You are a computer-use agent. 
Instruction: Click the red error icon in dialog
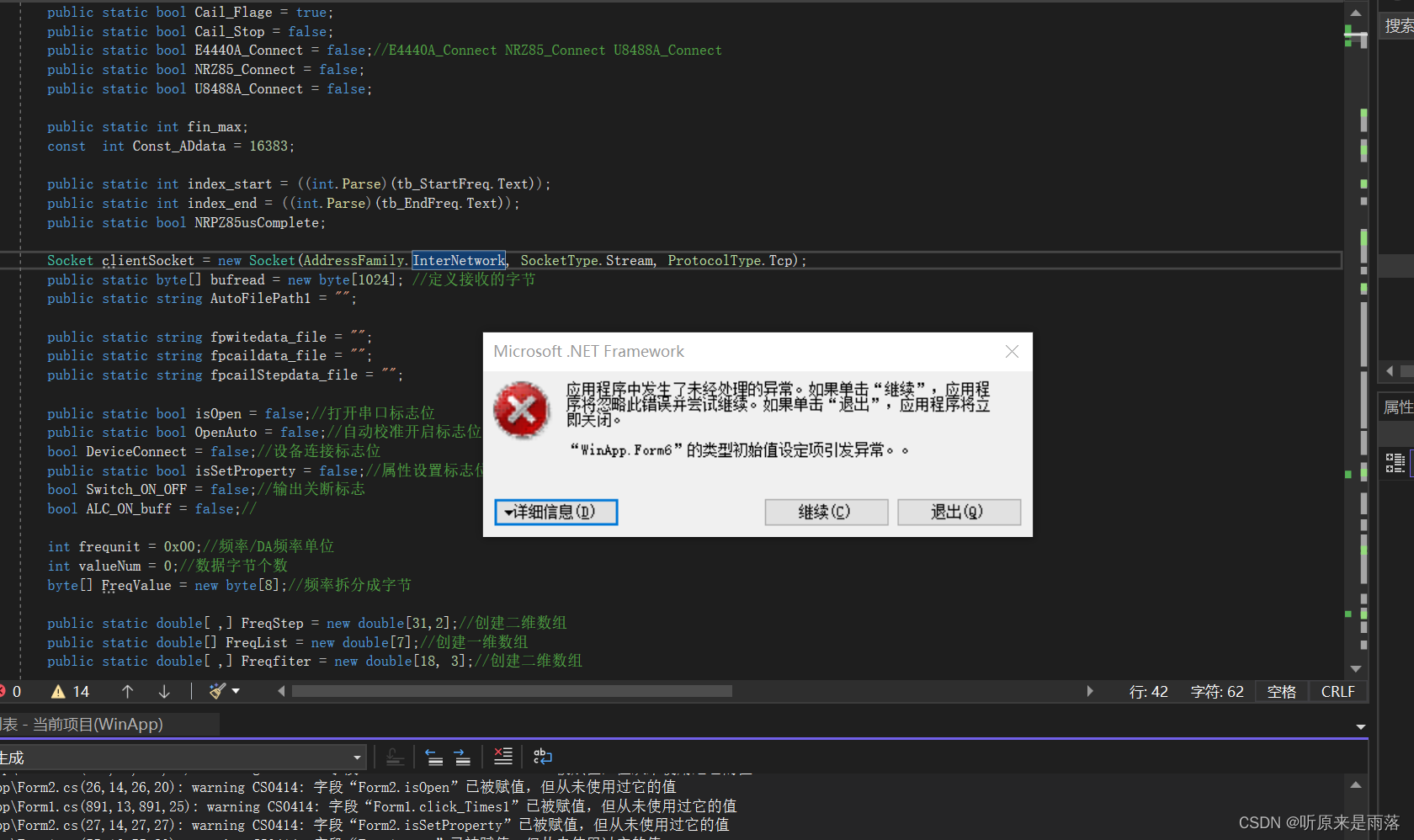tap(522, 410)
